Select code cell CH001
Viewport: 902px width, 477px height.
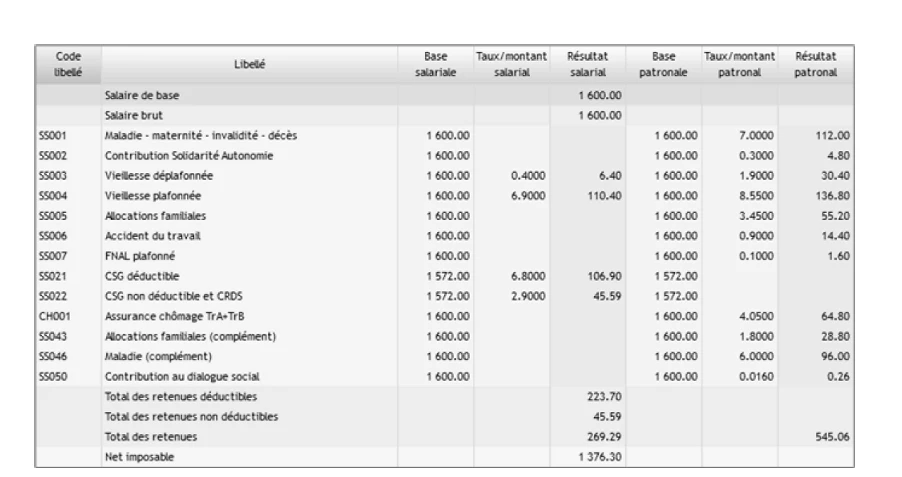[x=54, y=317]
